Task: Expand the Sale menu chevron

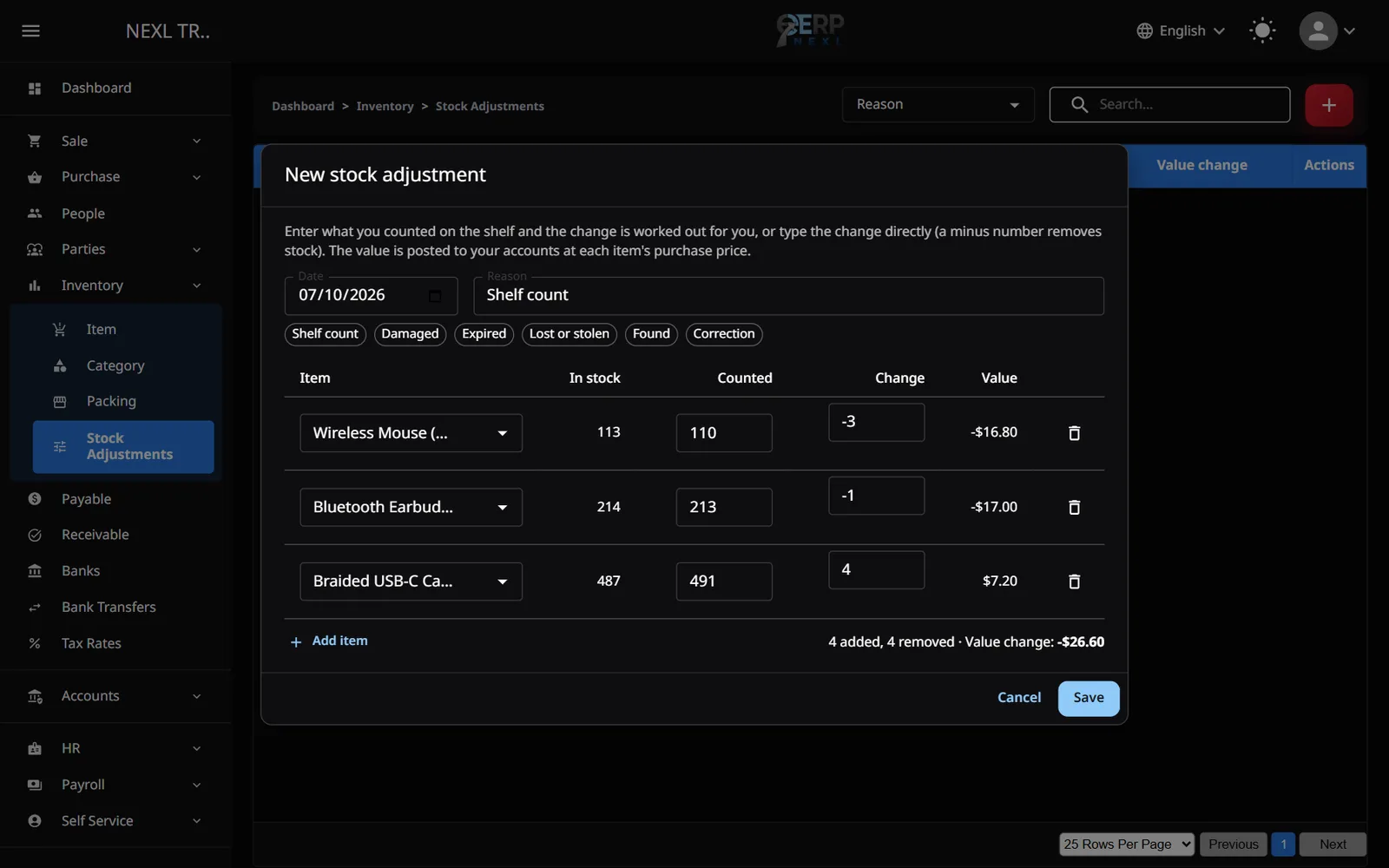Action: (196, 141)
